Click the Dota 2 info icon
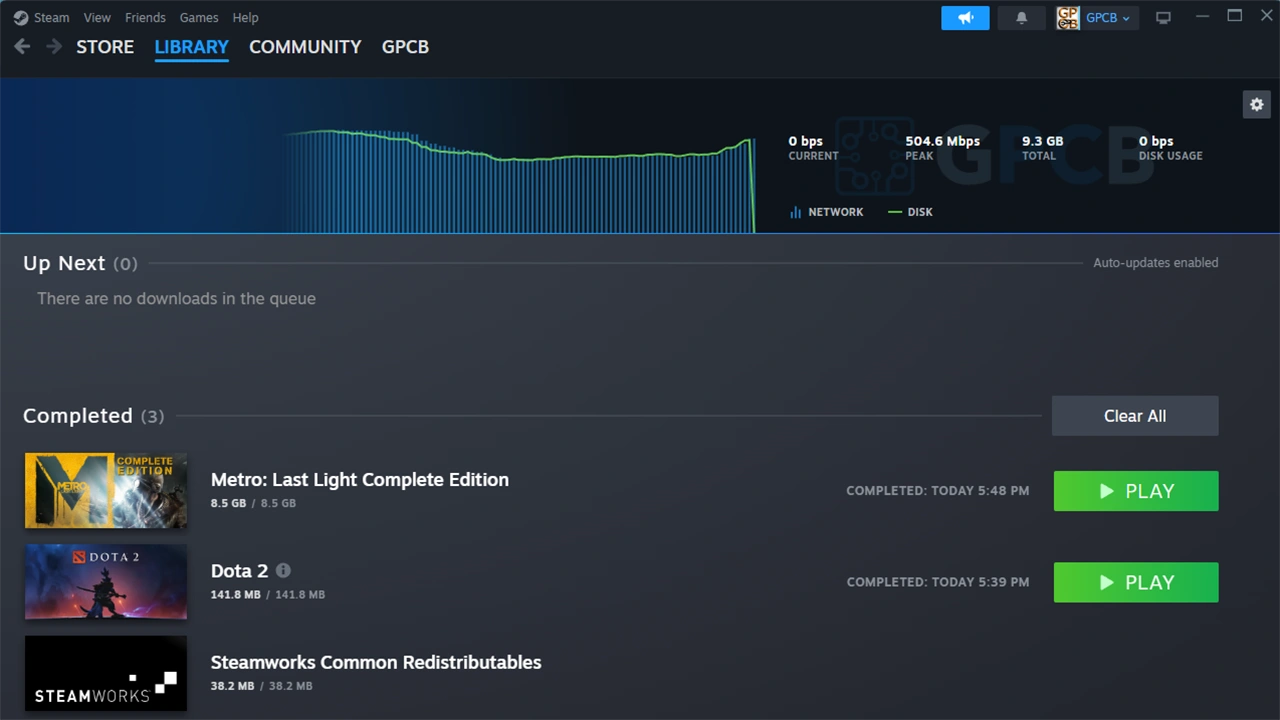The height and width of the screenshot is (720, 1280). (283, 570)
